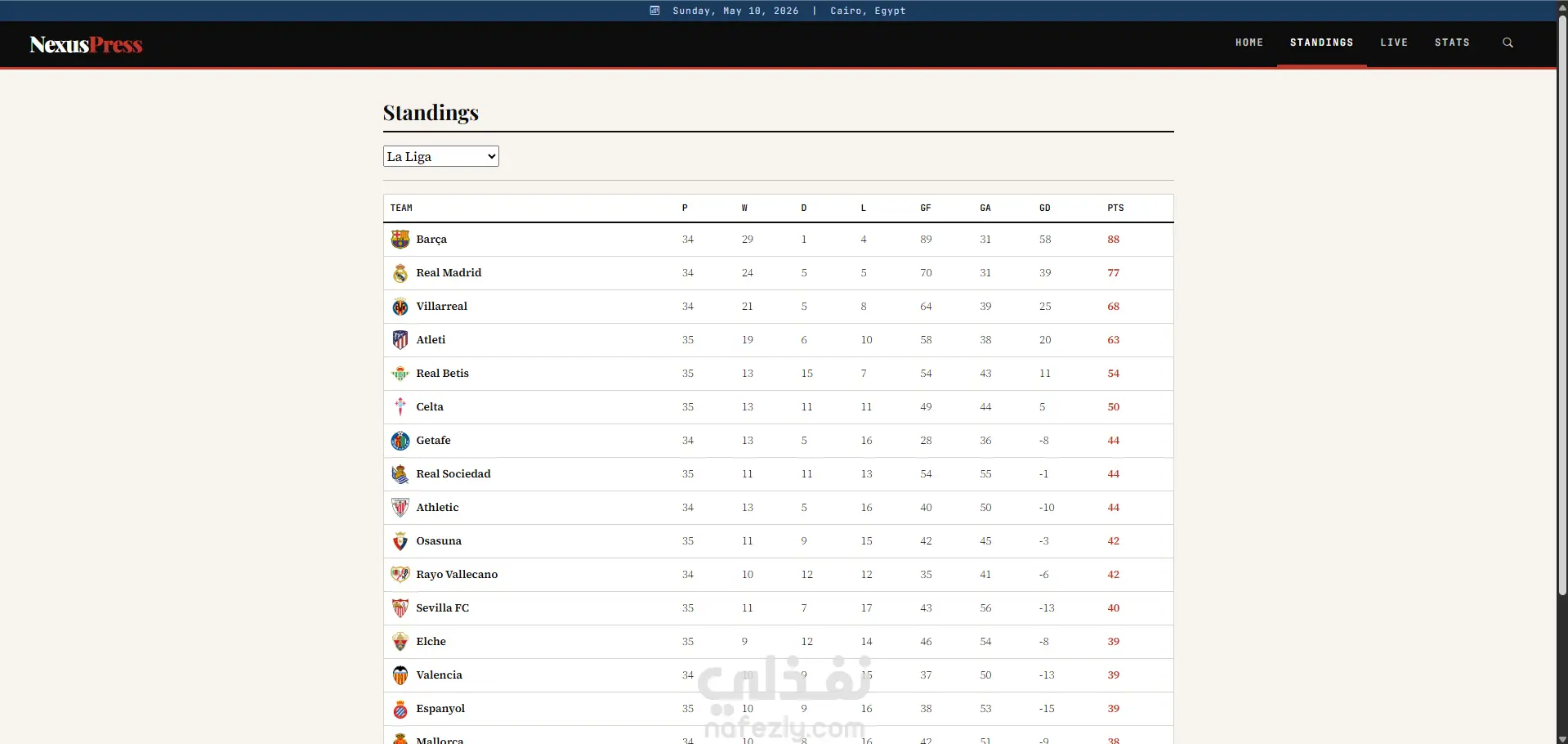1568x744 pixels.
Task: Click the NexusPress logo
Action: [86, 44]
